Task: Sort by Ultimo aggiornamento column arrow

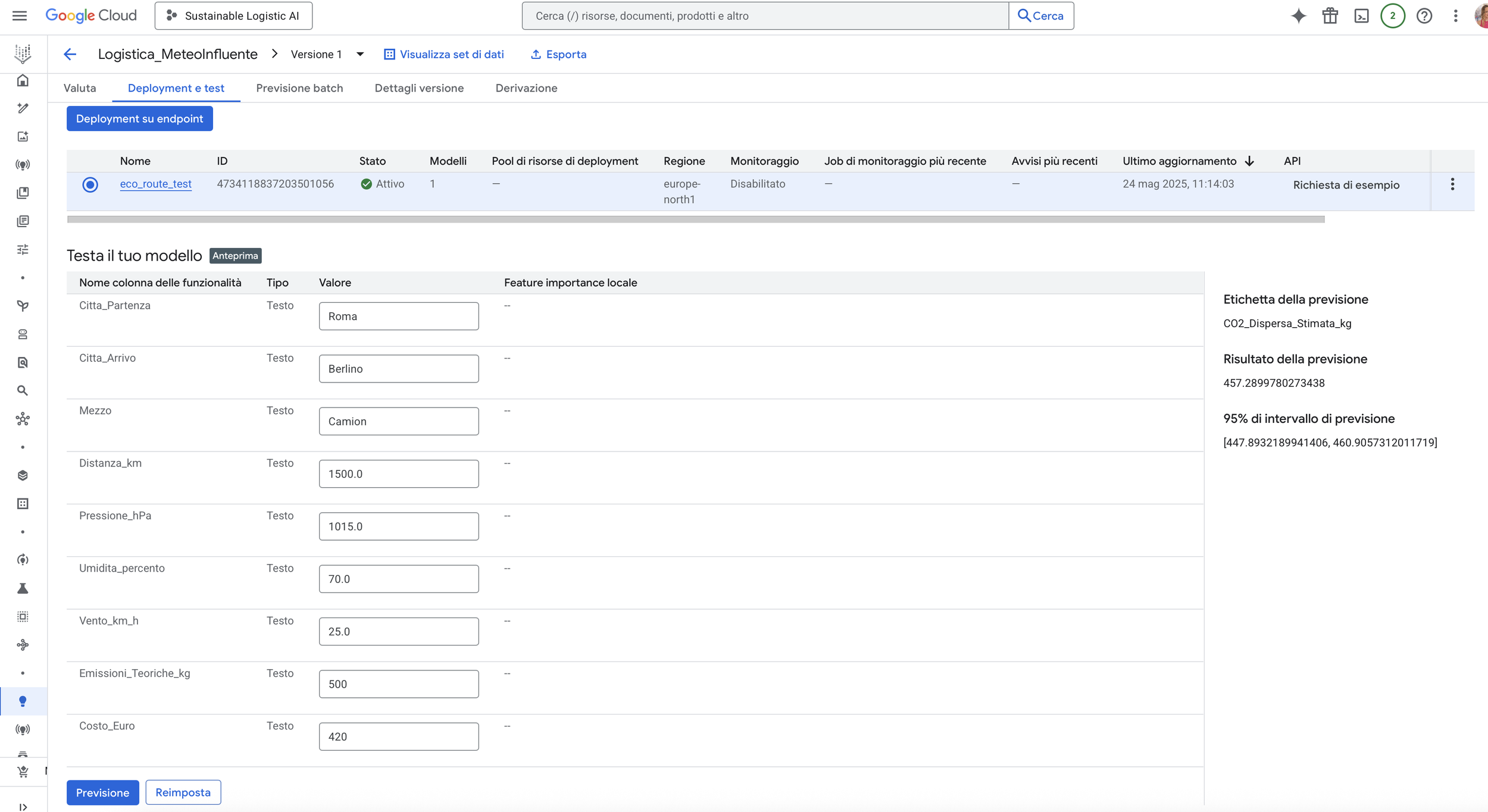Action: [1249, 161]
